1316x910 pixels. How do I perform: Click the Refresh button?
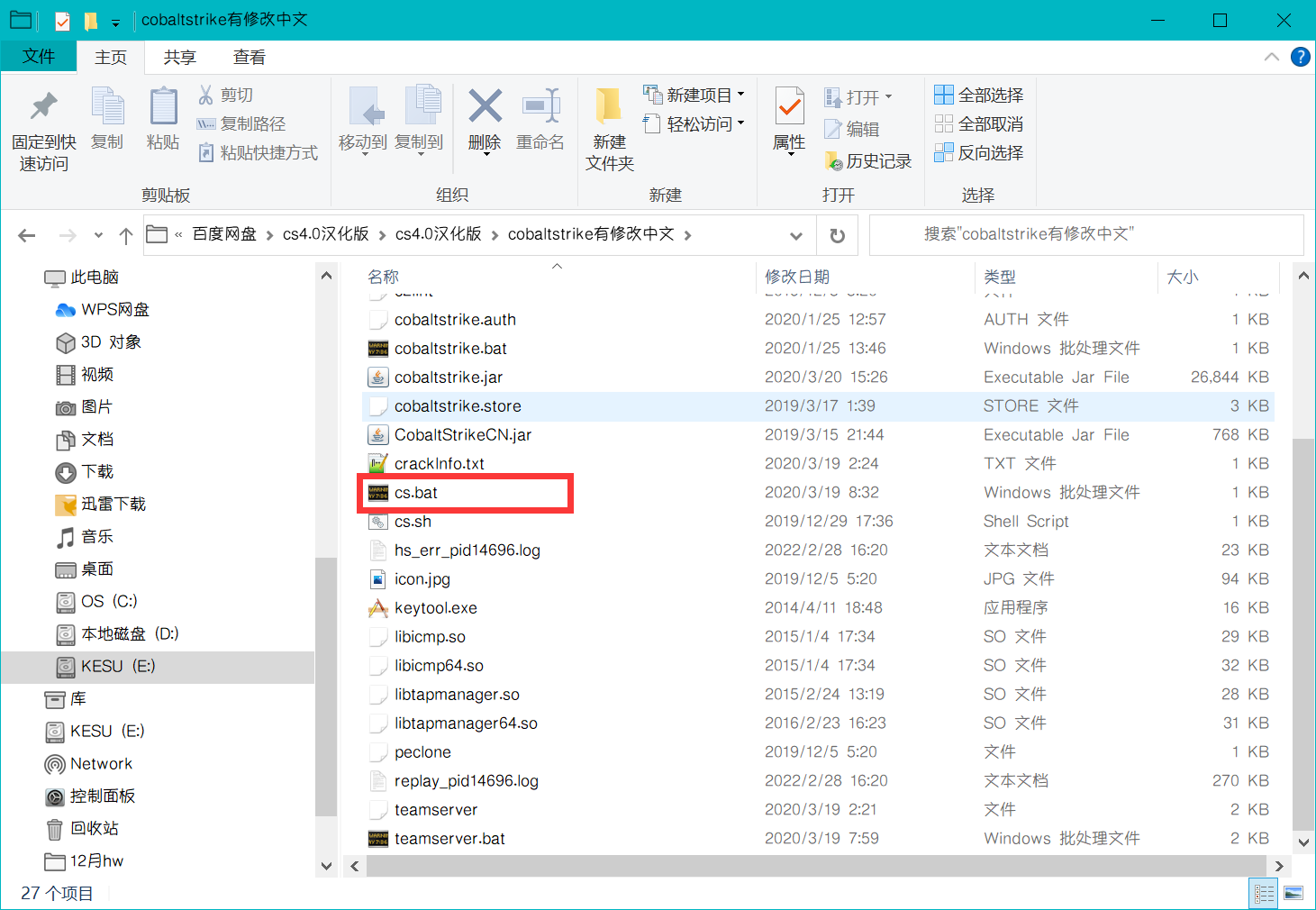838,235
